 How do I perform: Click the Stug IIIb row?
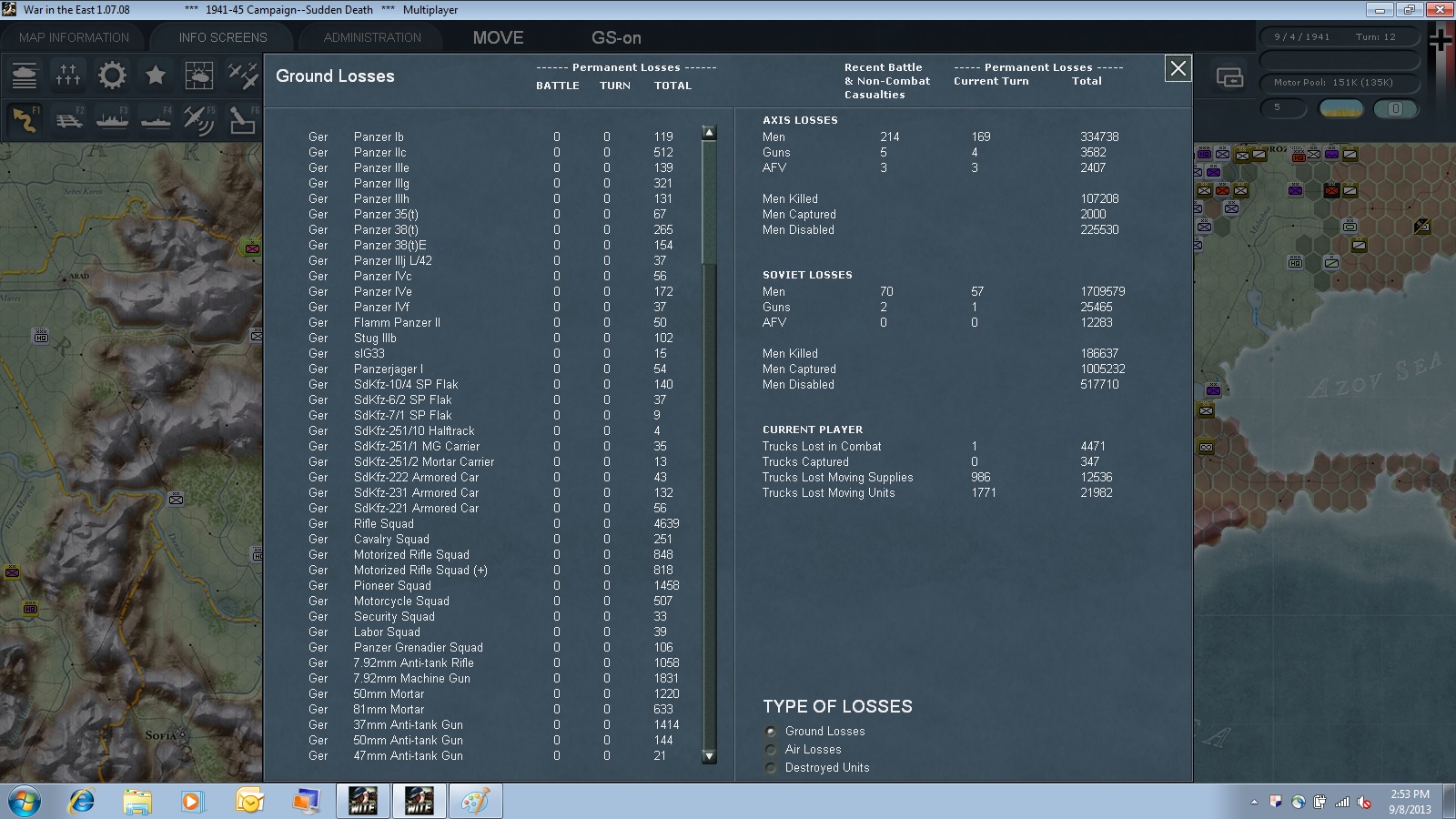pos(494,339)
